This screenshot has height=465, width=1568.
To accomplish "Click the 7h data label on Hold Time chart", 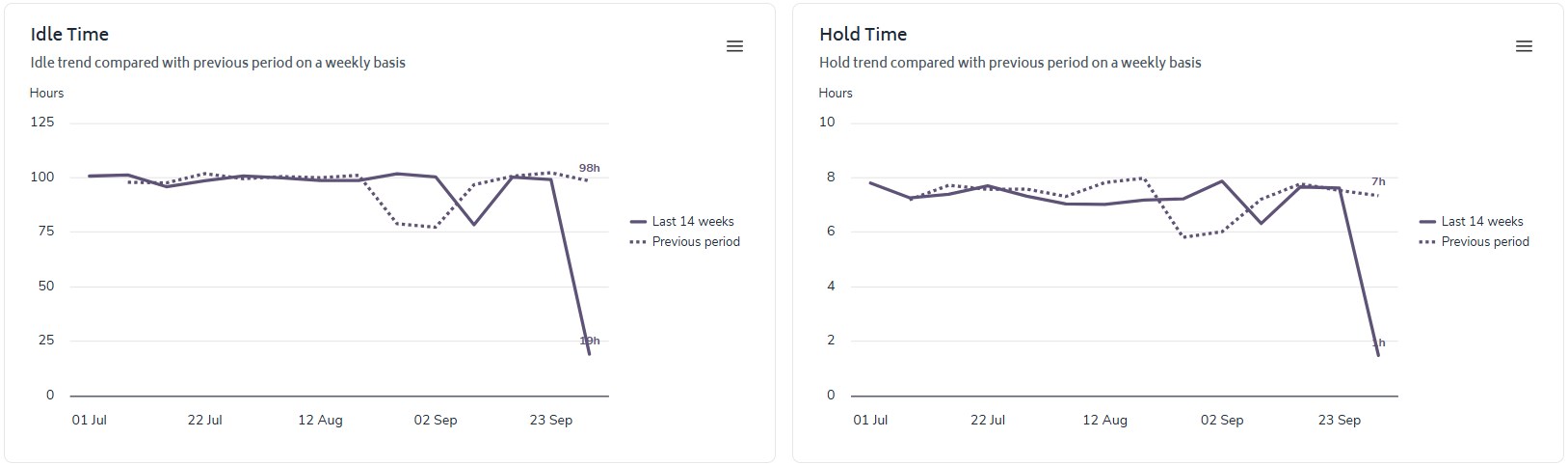I will point(1378,181).
